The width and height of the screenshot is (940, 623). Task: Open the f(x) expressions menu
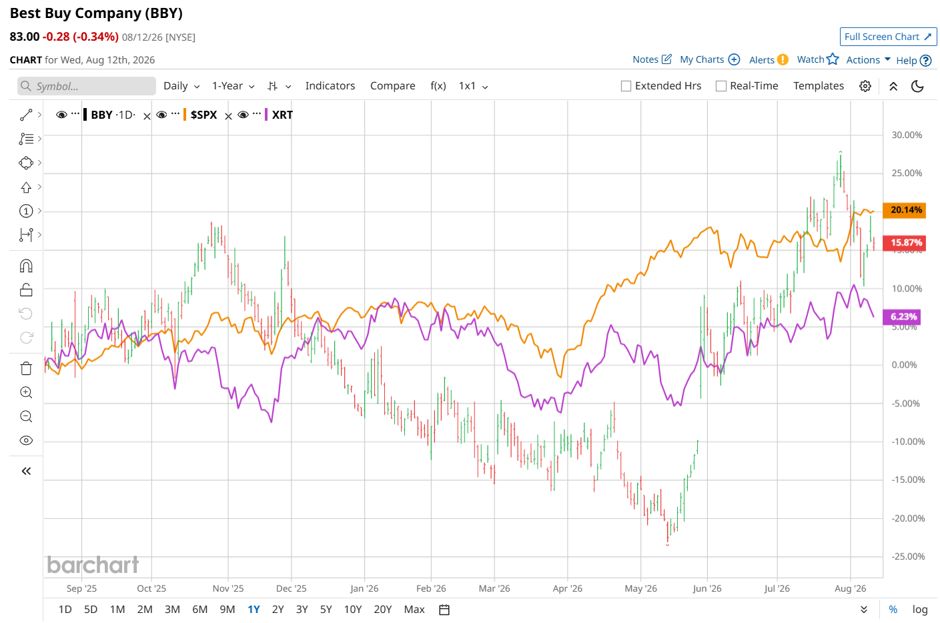coord(438,86)
